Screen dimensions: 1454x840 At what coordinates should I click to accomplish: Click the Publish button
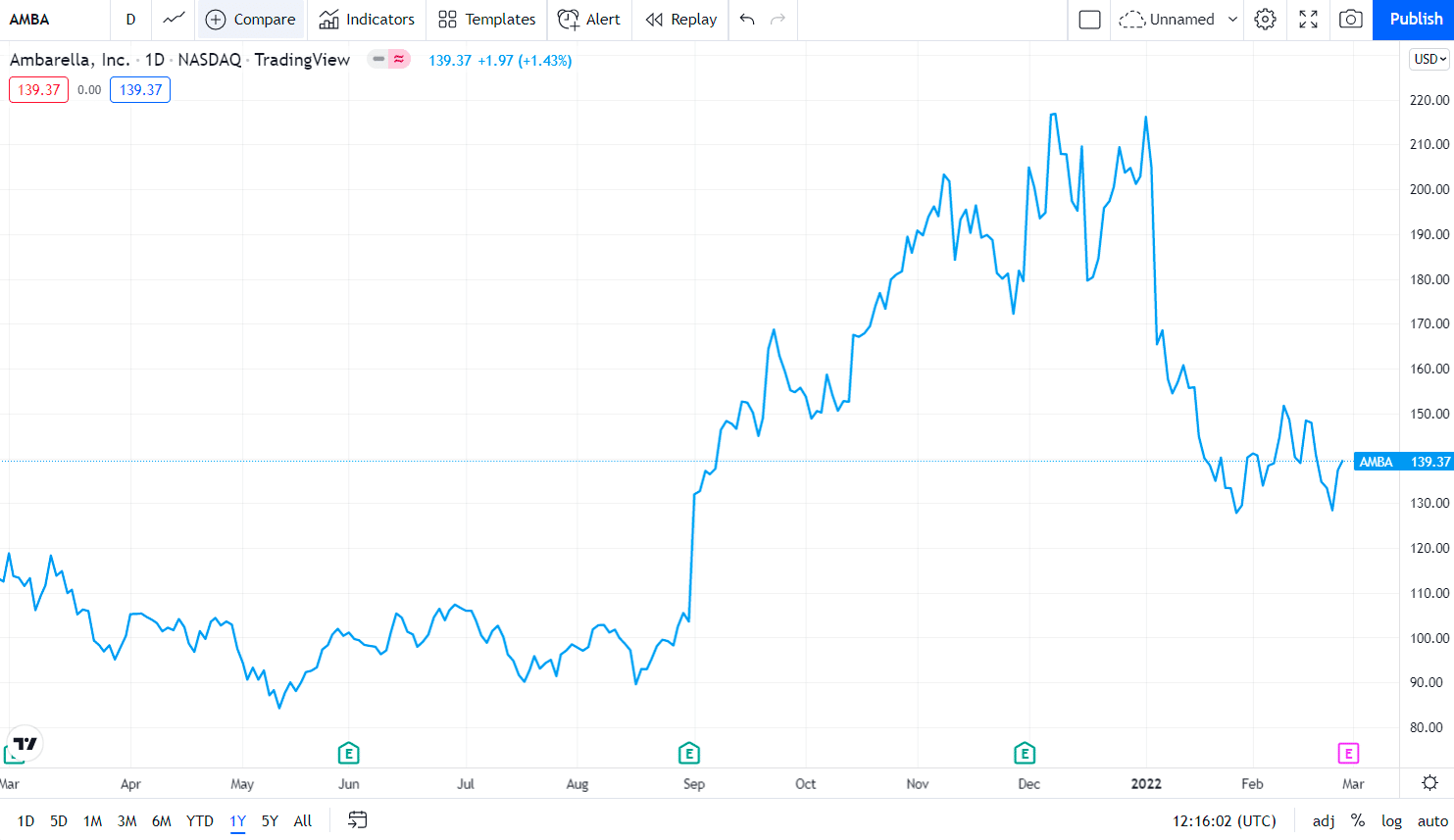pos(1414,19)
